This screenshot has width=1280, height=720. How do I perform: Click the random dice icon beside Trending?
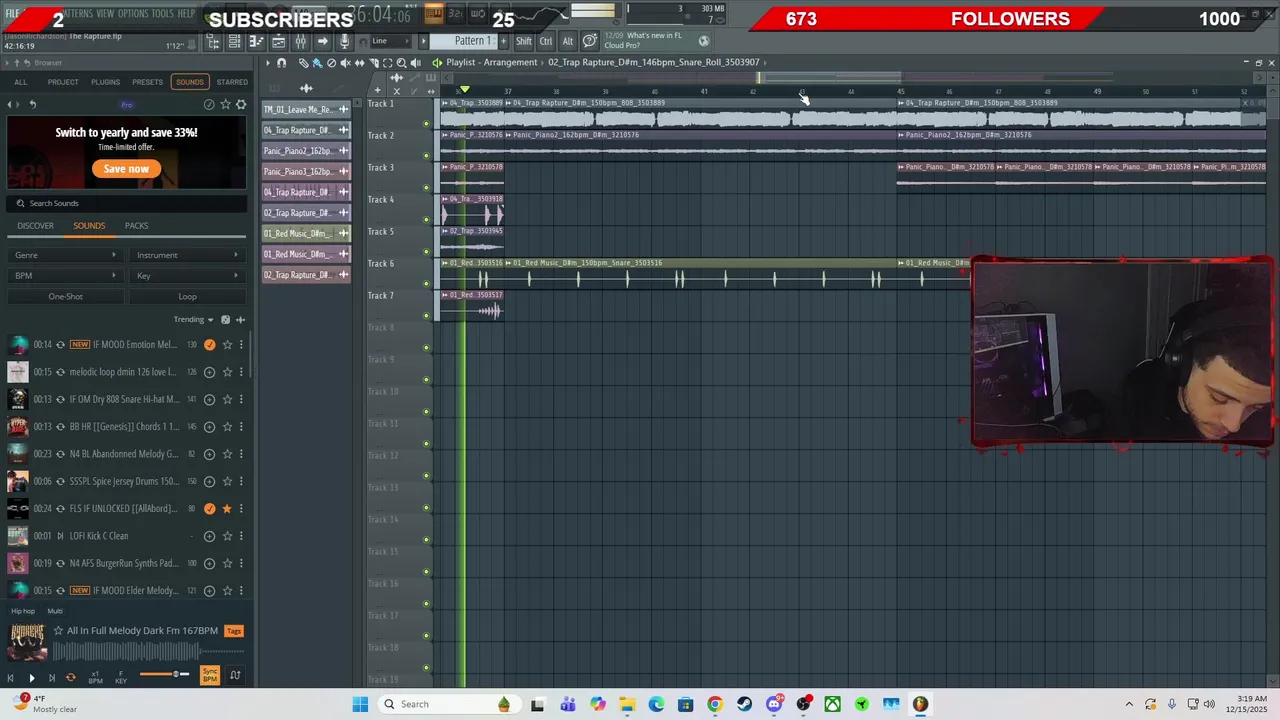(225, 320)
